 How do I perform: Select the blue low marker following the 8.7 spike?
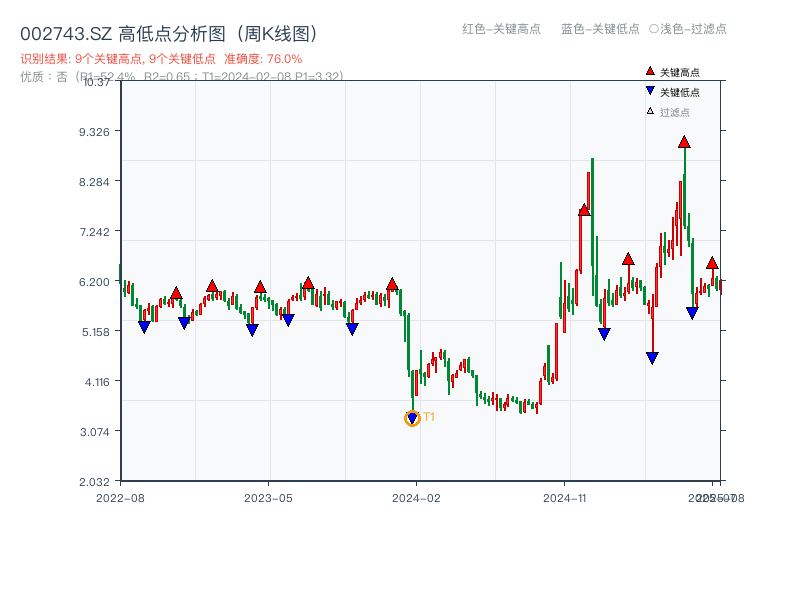[x=604, y=335]
